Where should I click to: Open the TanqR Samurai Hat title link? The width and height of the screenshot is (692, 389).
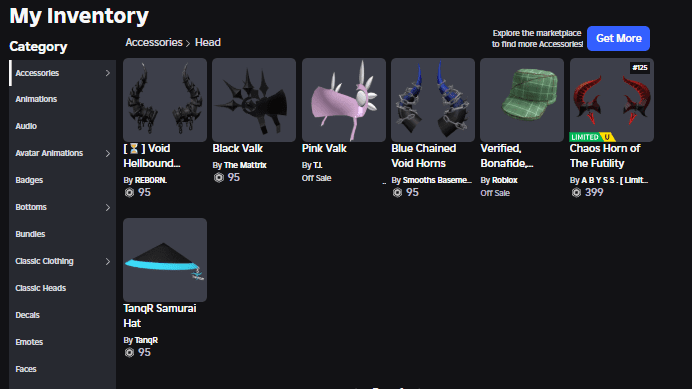pyautogui.click(x=160, y=316)
